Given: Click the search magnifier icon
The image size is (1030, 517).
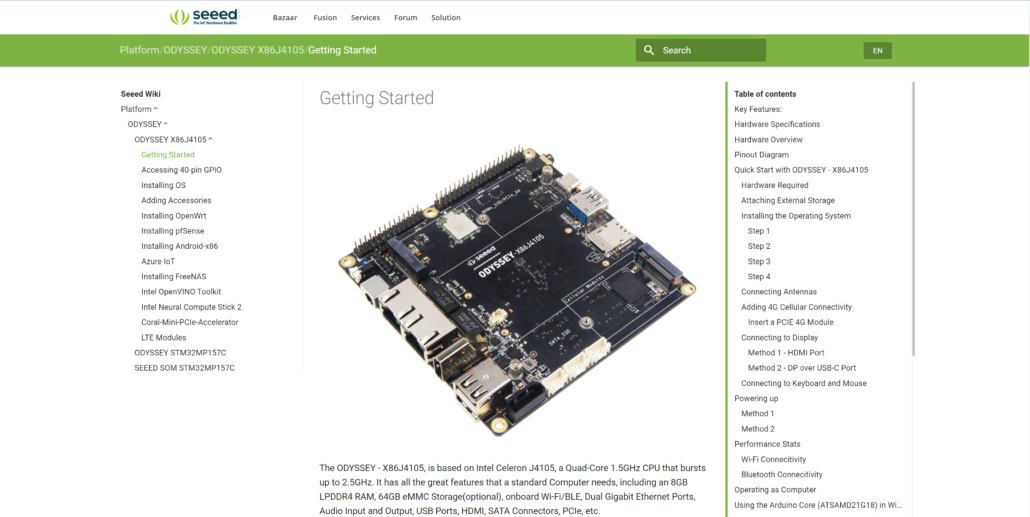Looking at the screenshot, I should [649, 50].
